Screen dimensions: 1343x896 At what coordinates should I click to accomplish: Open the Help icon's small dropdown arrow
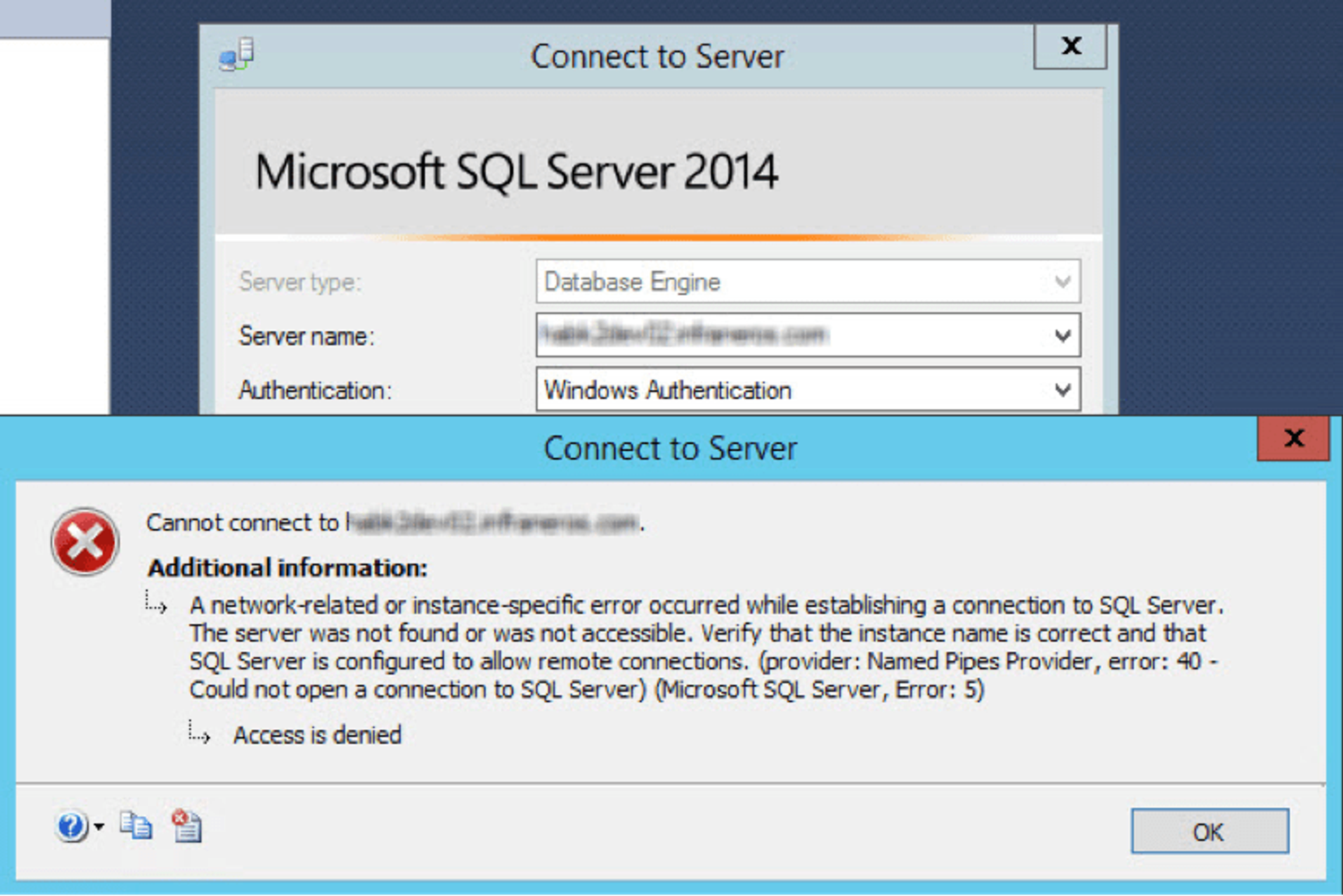[99, 827]
